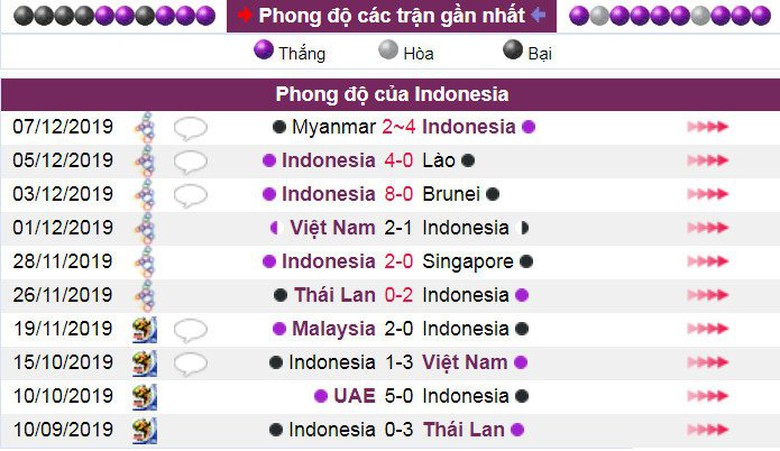The image size is (780, 451).
Task: Click the league icon for 07/12/2019 match
Action: (146, 127)
